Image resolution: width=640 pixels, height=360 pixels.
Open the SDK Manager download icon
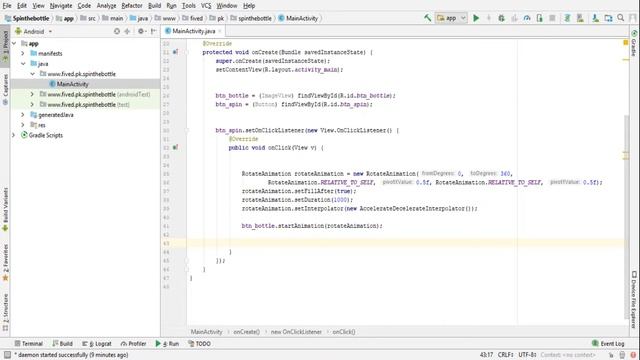click(x=596, y=18)
